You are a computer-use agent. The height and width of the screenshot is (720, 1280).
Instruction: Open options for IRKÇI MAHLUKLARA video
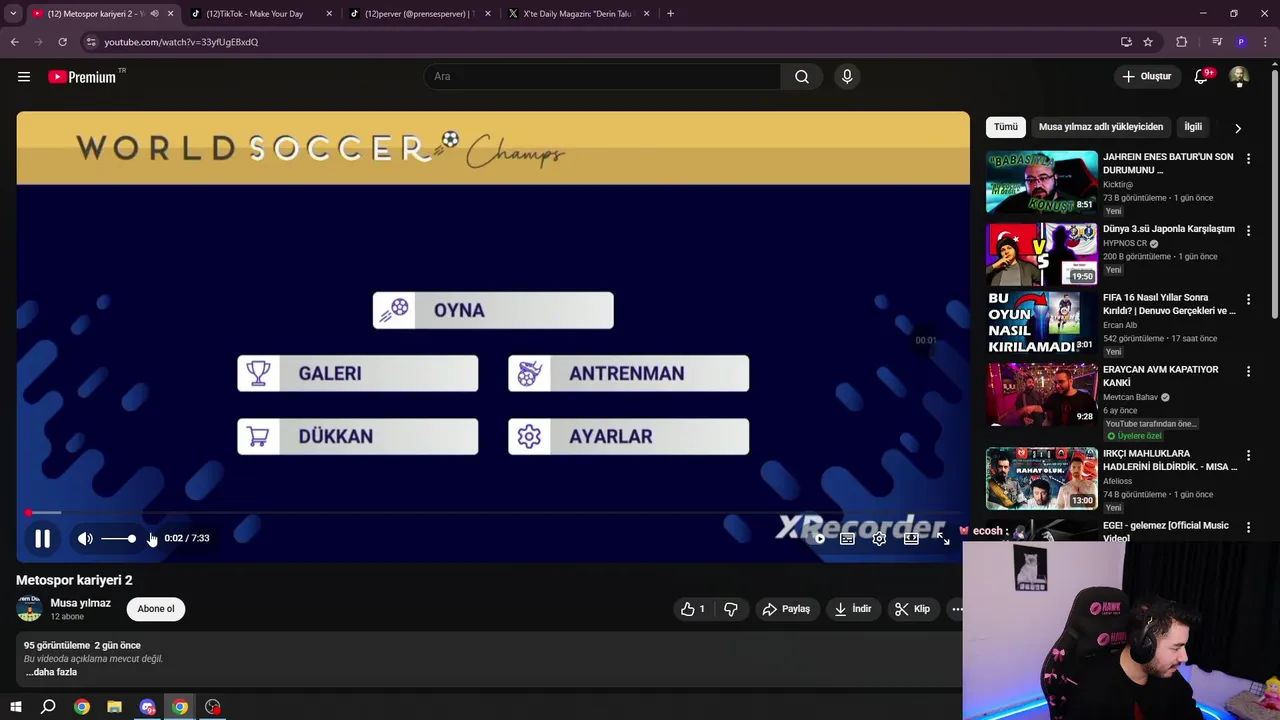click(x=1248, y=456)
